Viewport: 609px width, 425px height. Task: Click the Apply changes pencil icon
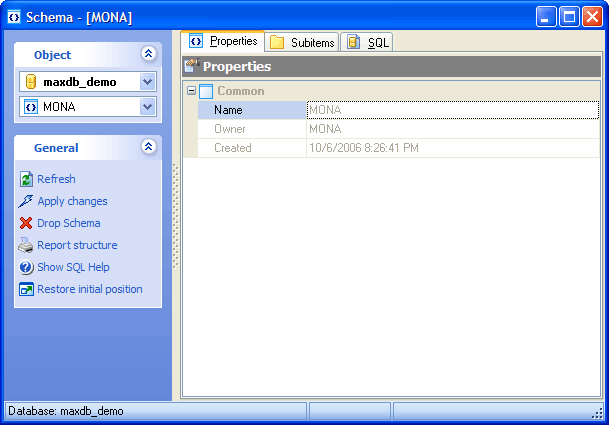[x=26, y=201]
